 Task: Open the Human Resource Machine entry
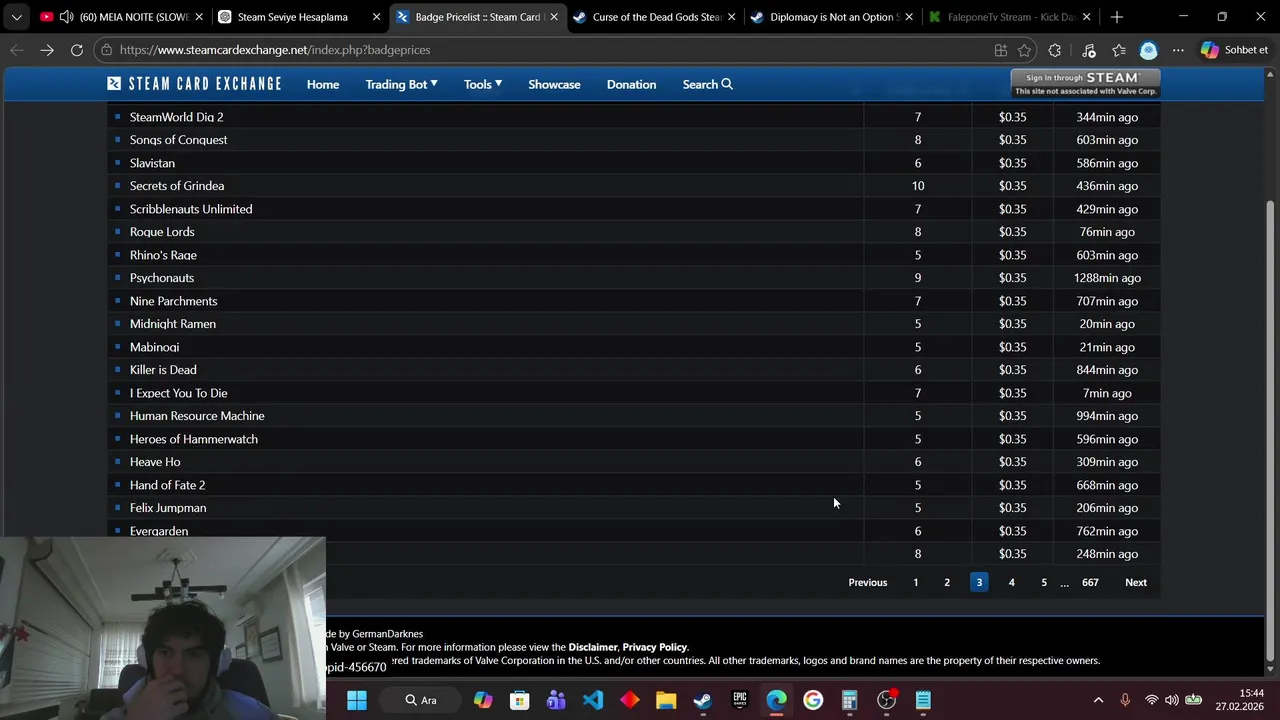click(x=197, y=416)
